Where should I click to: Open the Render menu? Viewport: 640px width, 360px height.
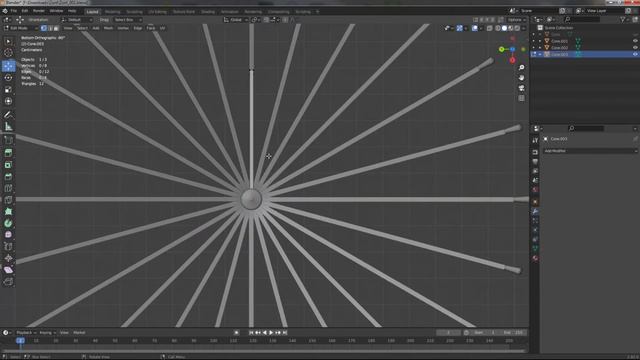[39, 11]
